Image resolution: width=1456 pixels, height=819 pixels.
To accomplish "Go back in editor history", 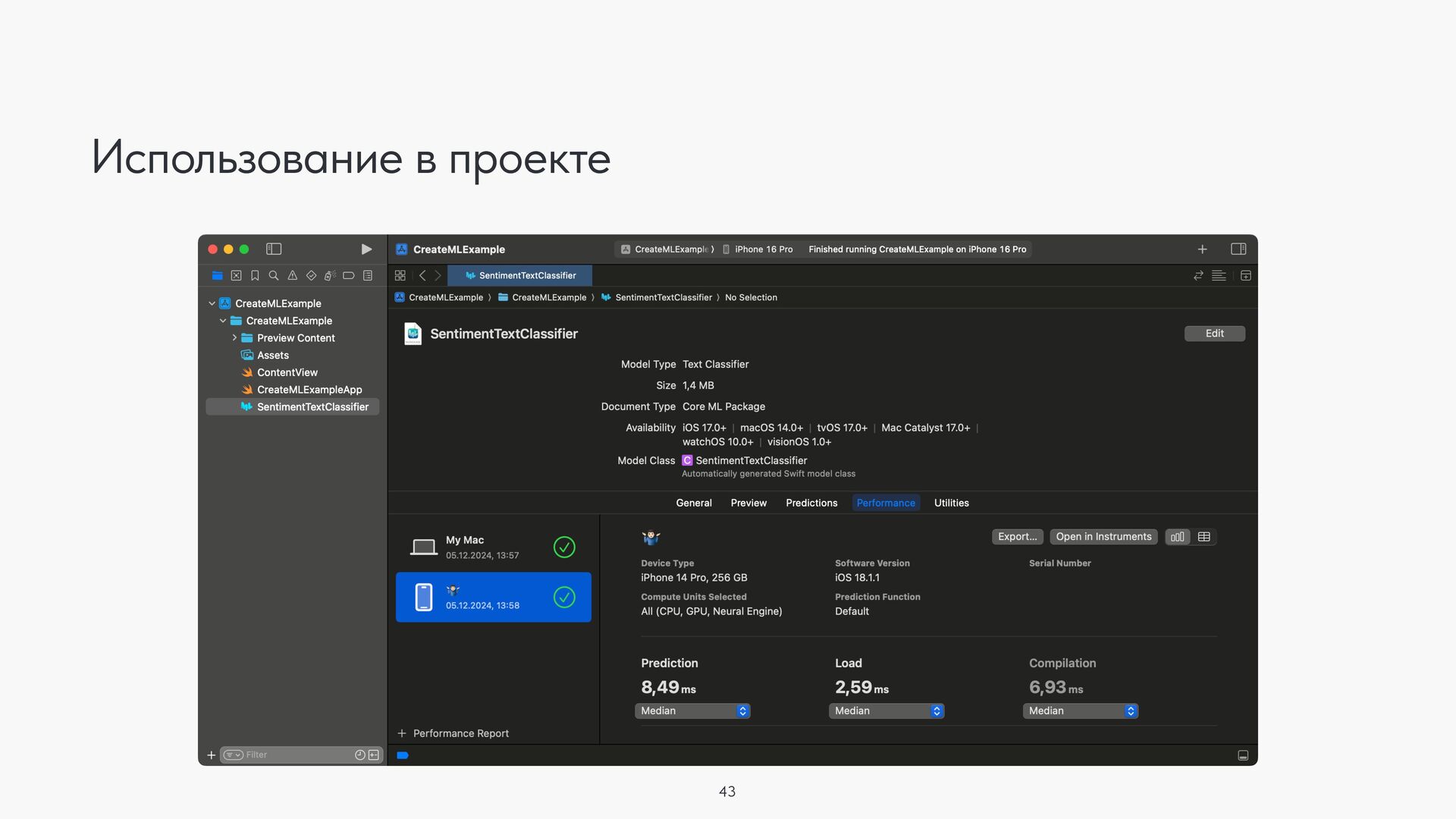I will point(422,275).
